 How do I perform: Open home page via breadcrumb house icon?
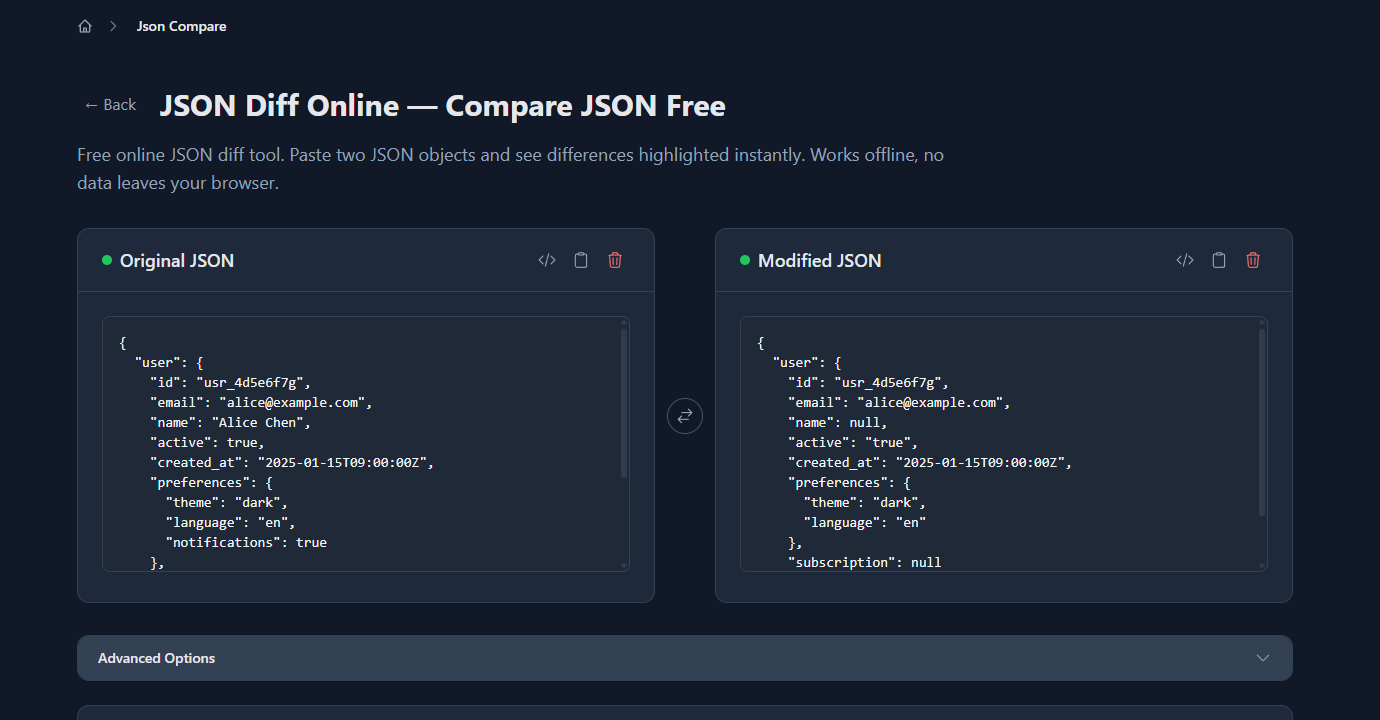(85, 25)
